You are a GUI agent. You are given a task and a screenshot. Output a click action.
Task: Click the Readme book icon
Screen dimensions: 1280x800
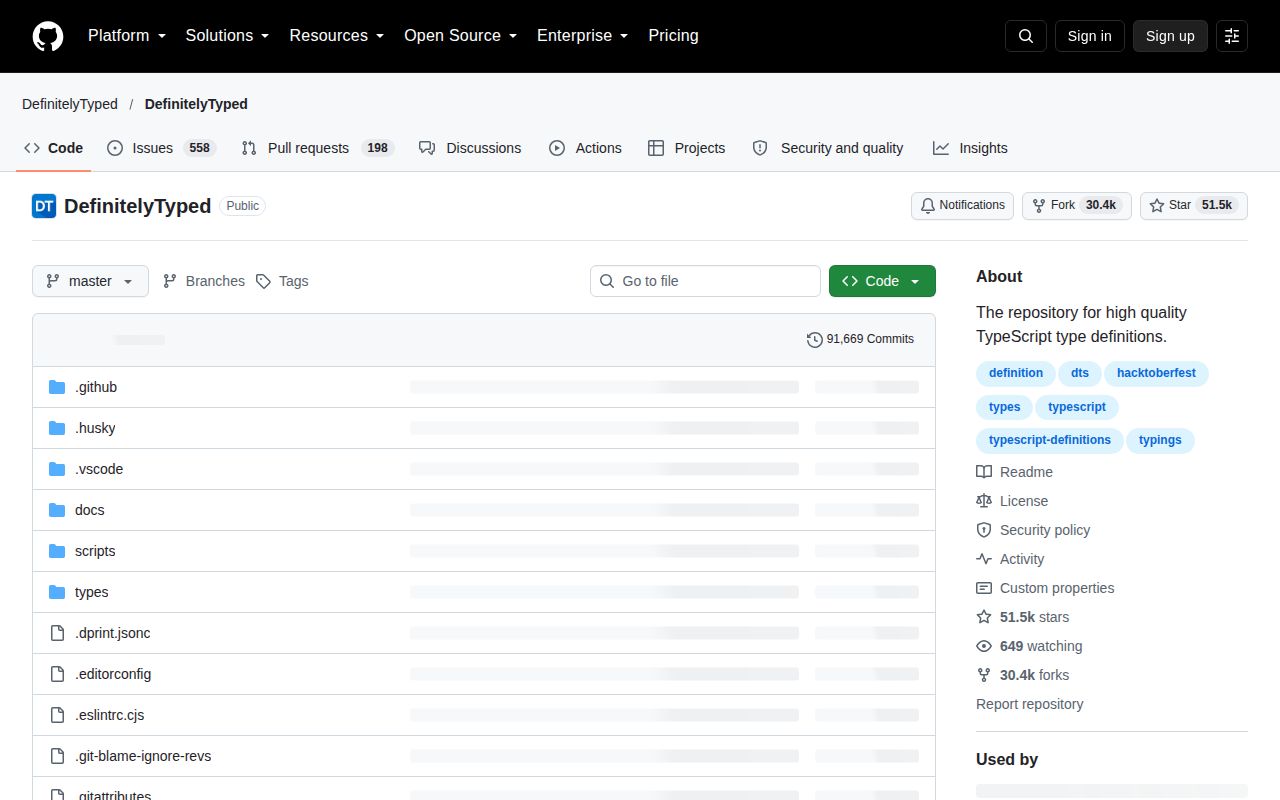(x=984, y=472)
